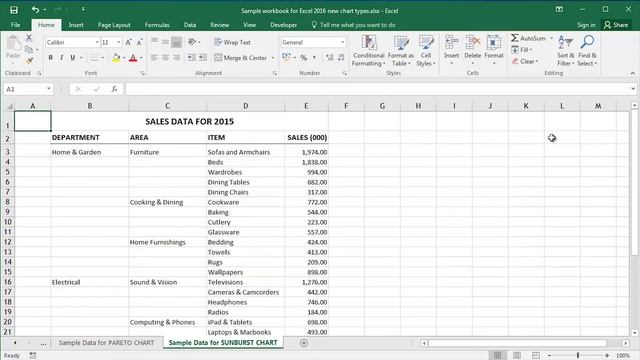
Task: Expand the font size dropdown
Action: (x=119, y=42)
